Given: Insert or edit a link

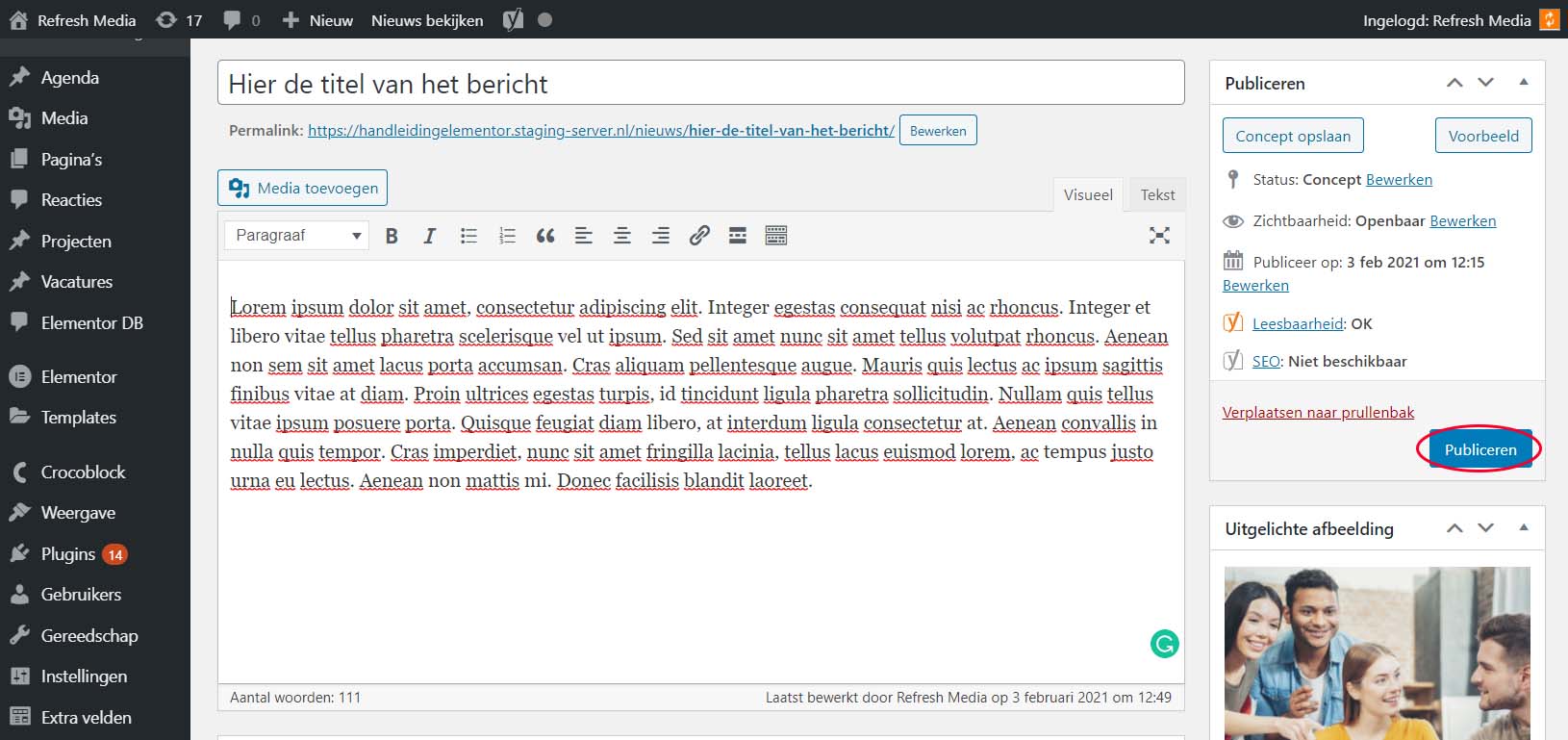Looking at the screenshot, I should tap(699, 236).
